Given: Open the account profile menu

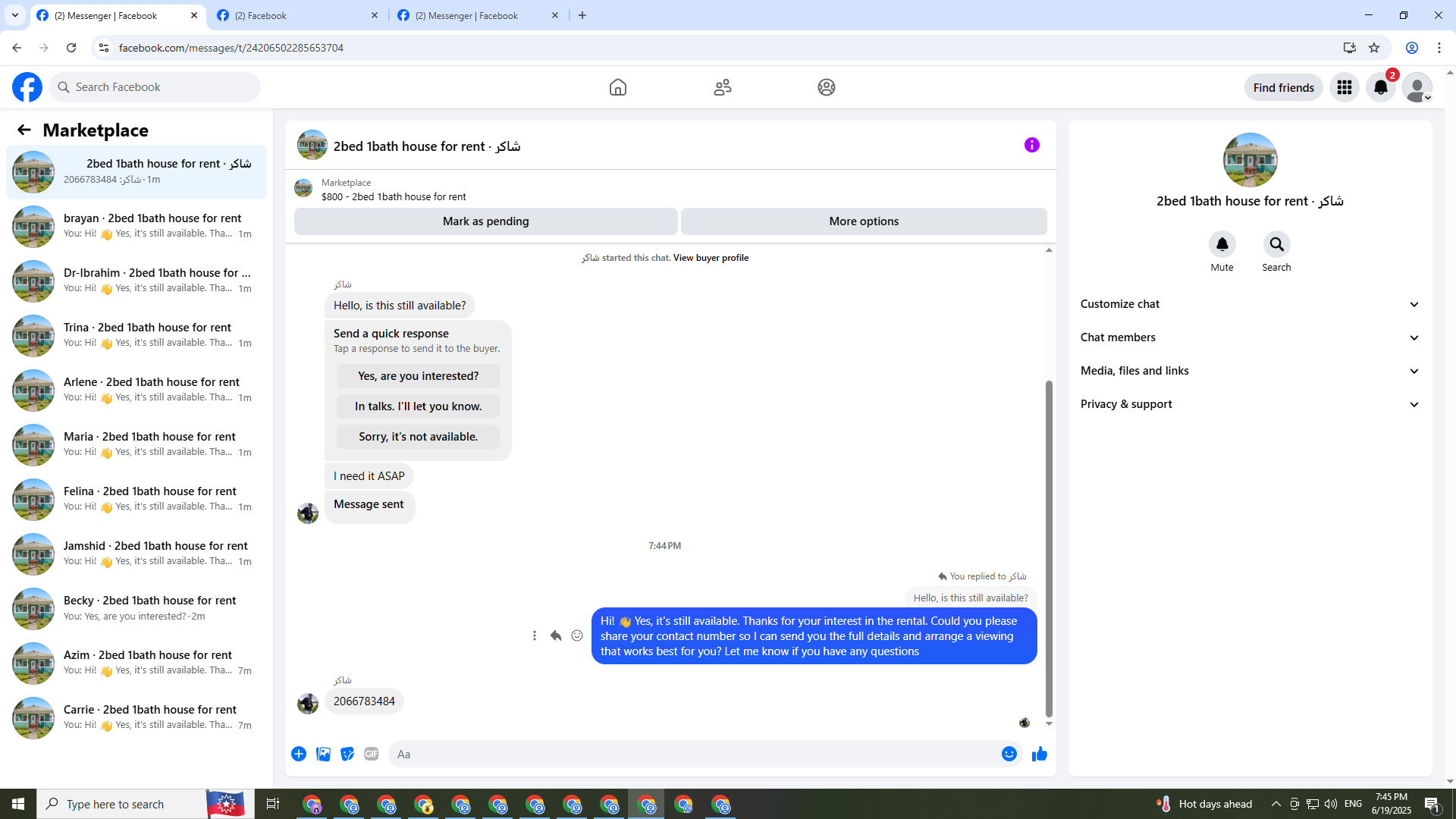Looking at the screenshot, I should [x=1417, y=87].
